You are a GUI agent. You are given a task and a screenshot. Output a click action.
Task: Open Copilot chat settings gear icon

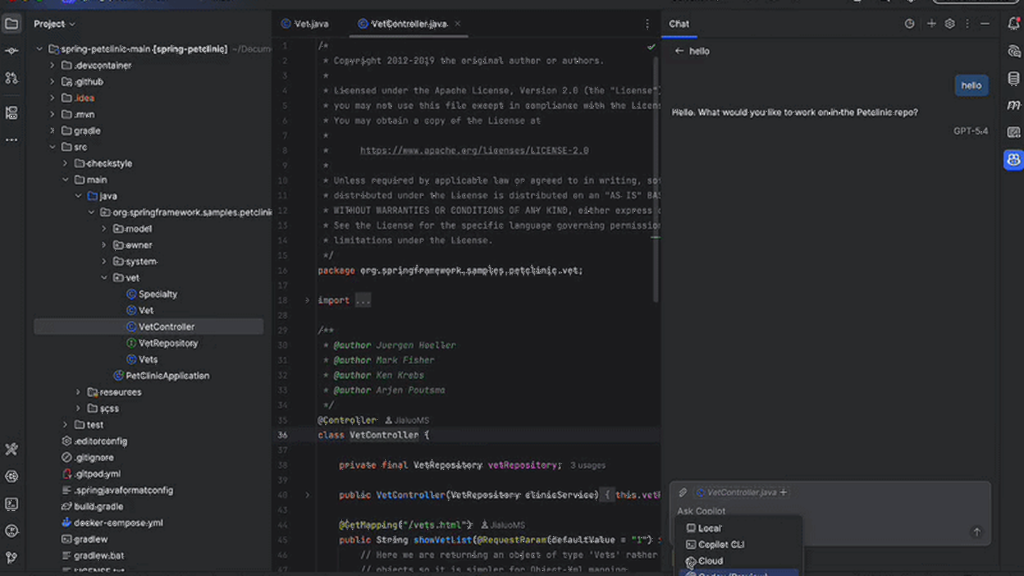point(950,24)
